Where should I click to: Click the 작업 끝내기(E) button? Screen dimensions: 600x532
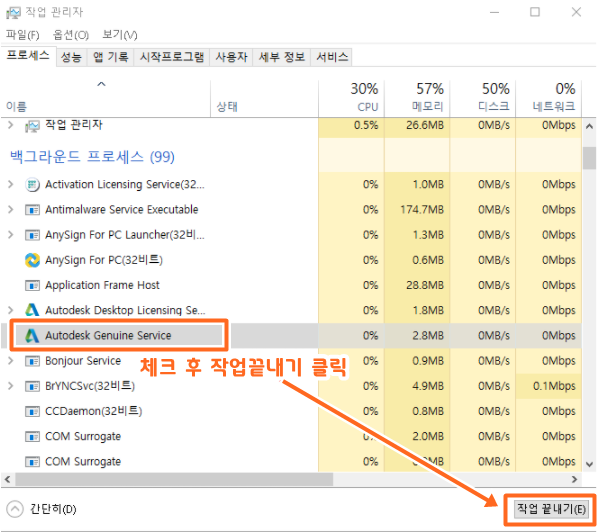pyautogui.click(x=551, y=509)
